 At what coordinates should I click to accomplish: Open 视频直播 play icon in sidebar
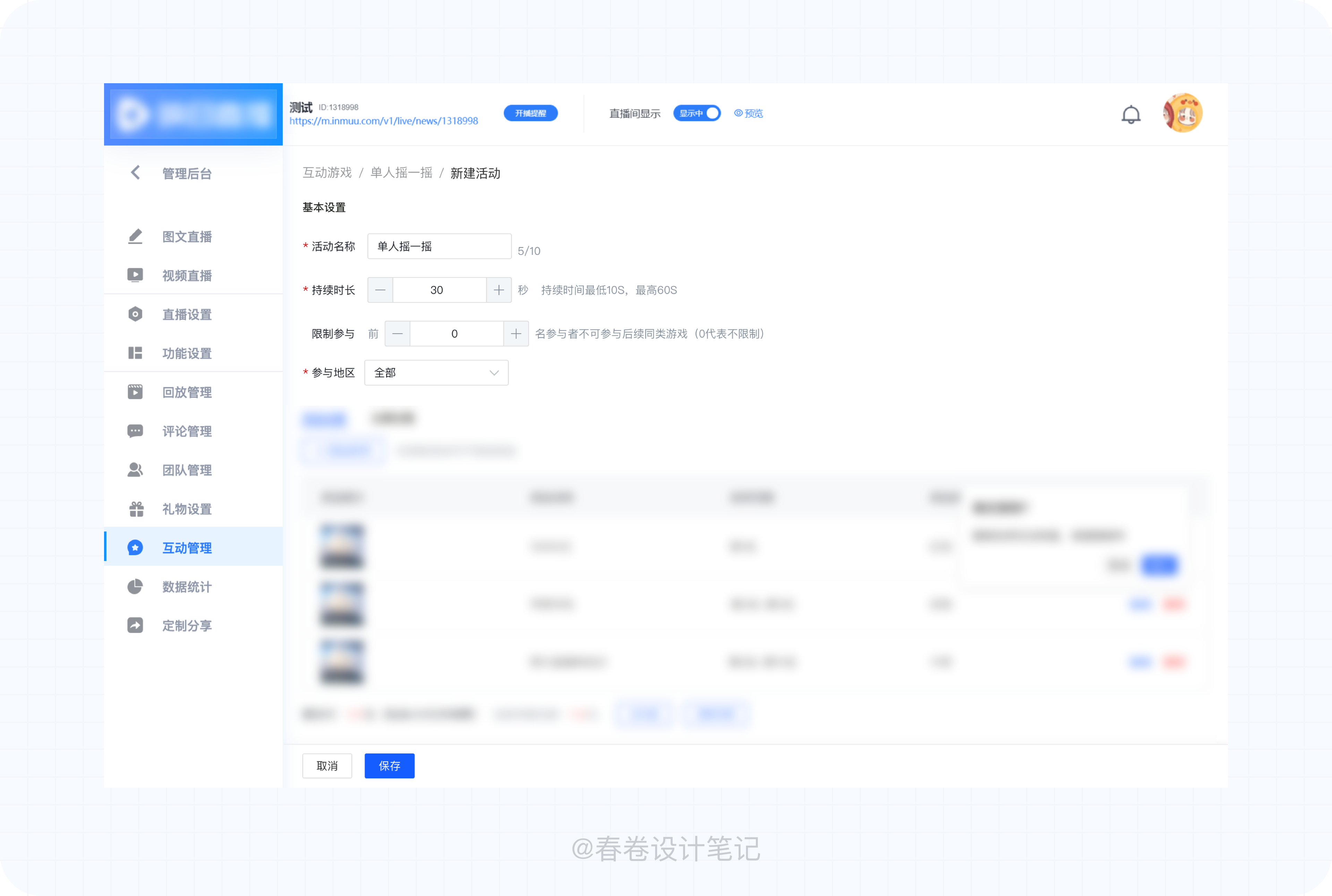pos(136,275)
